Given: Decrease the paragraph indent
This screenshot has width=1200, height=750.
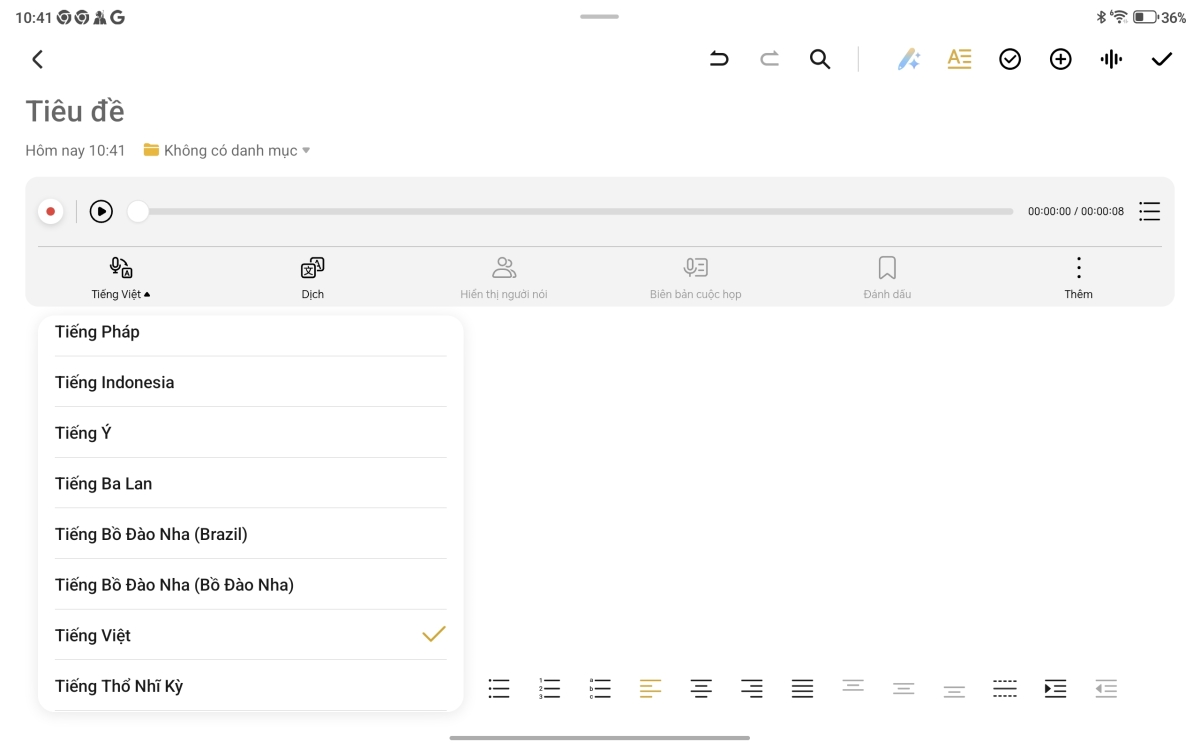Looking at the screenshot, I should (1106, 689).
